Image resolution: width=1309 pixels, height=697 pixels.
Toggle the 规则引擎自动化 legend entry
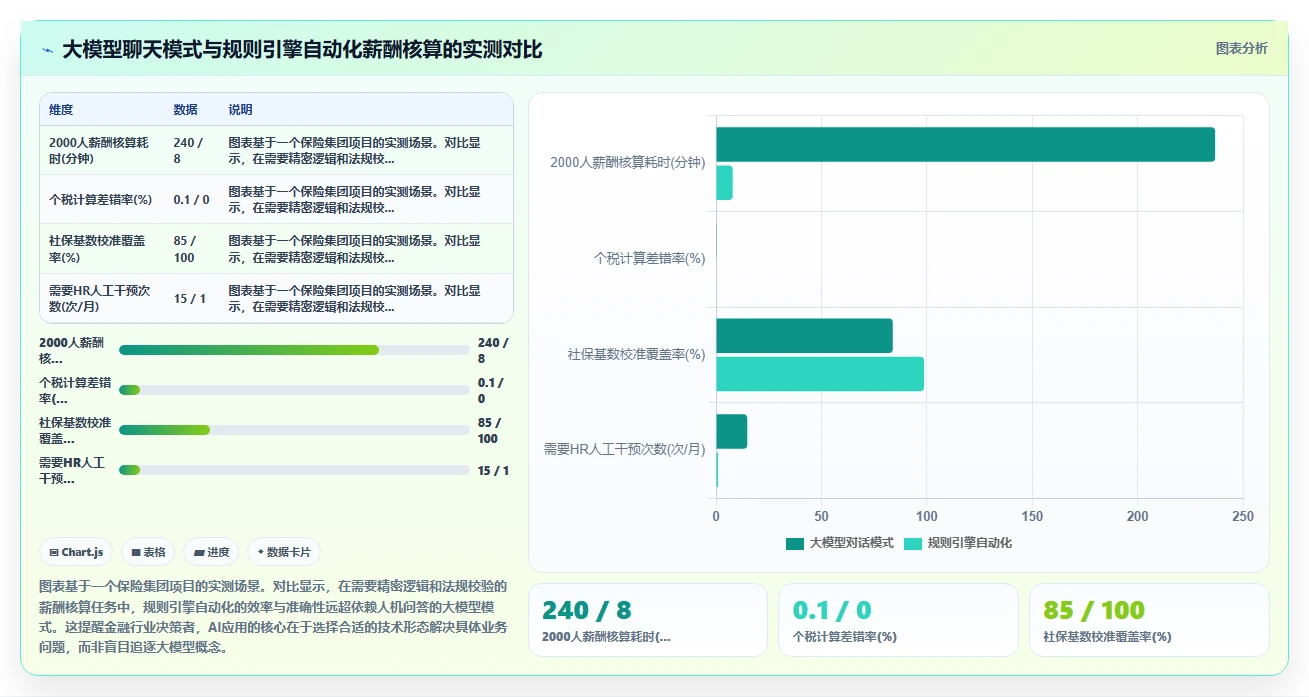(958, 543)
